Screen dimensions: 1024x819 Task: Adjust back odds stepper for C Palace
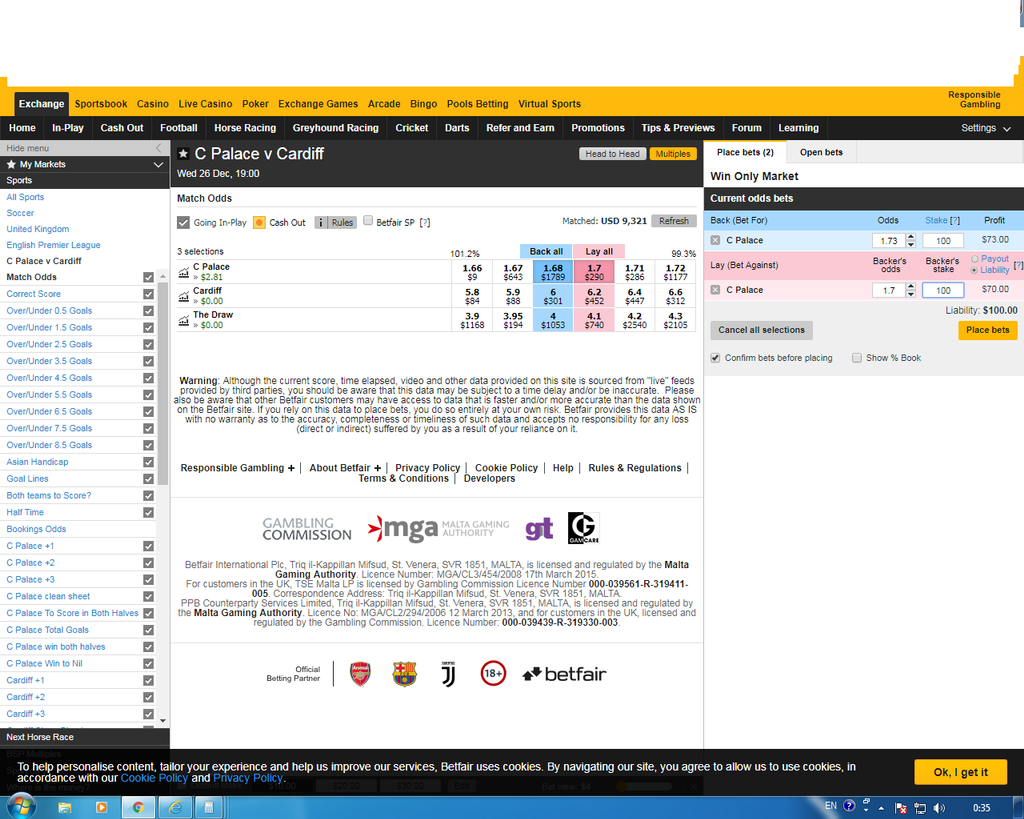911,240
